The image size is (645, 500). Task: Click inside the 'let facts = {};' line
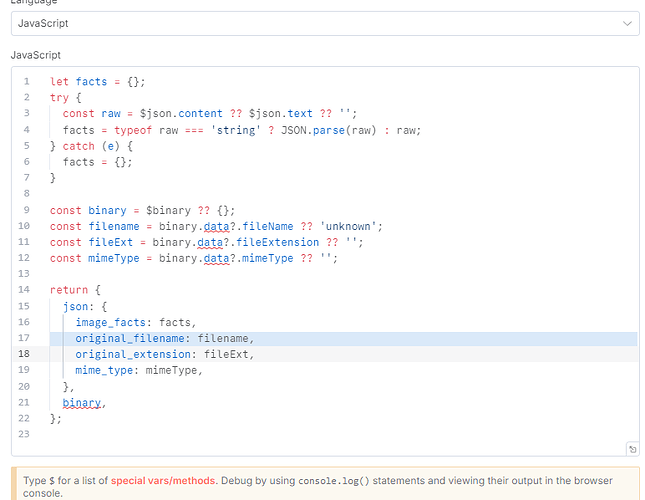click(97, 81)
